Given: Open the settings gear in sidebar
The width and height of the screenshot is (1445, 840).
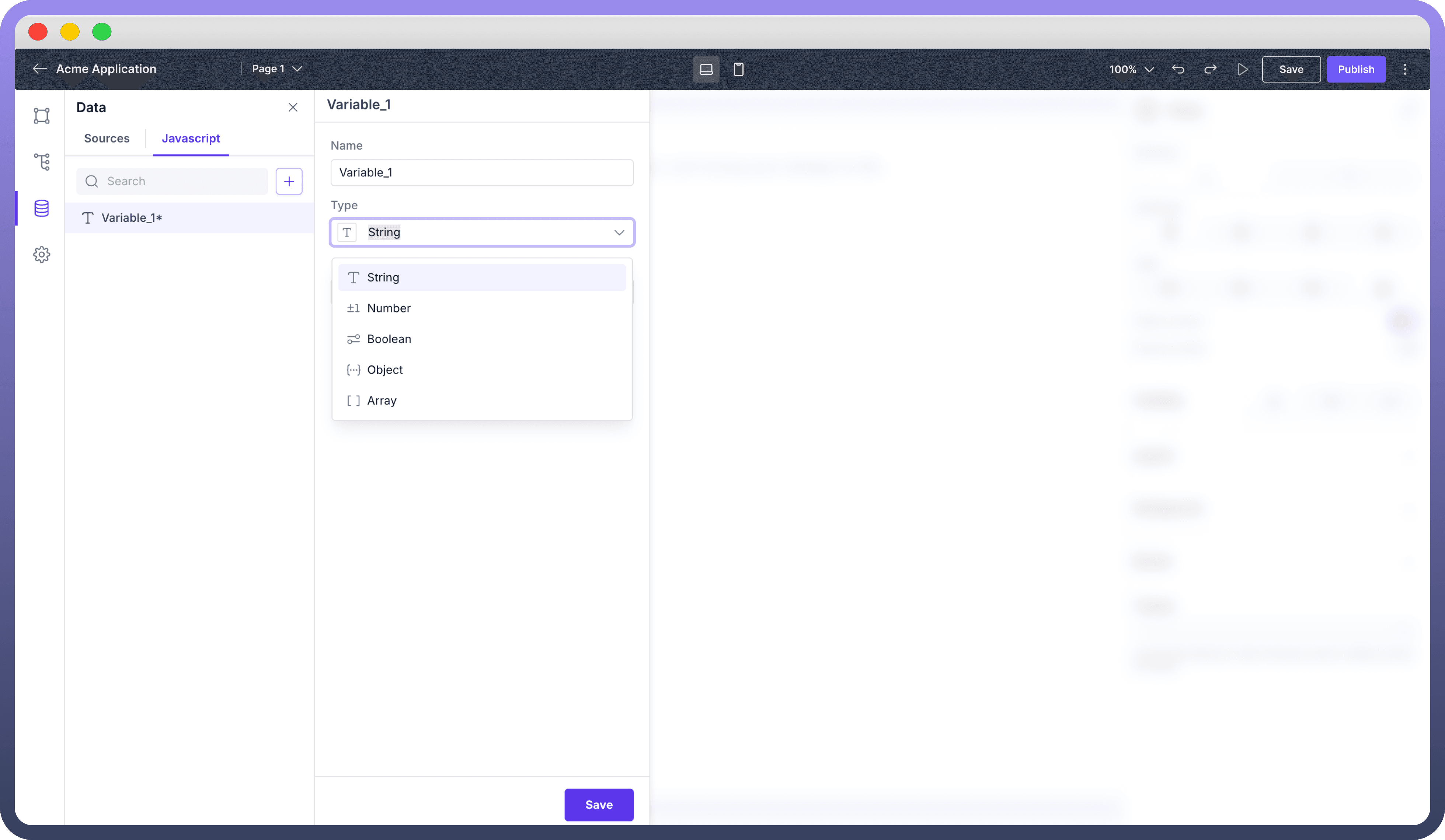Looking at the screenshot, I should click(41, 255).
